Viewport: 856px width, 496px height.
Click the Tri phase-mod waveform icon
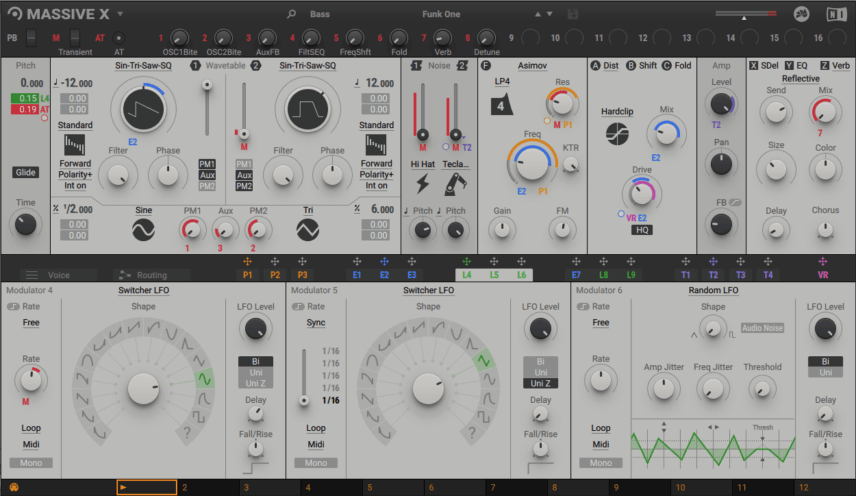point(308,230)
